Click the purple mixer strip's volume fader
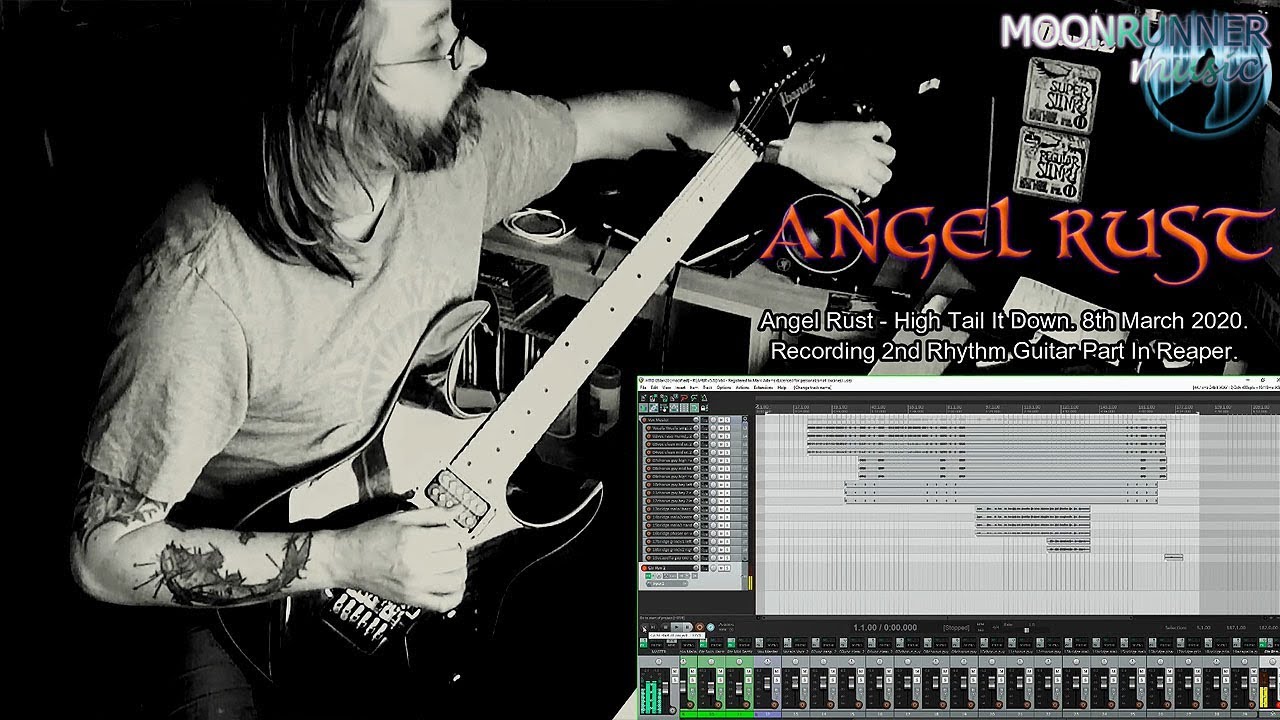Viewport: 1280px width, 720px height. (767, 683)
